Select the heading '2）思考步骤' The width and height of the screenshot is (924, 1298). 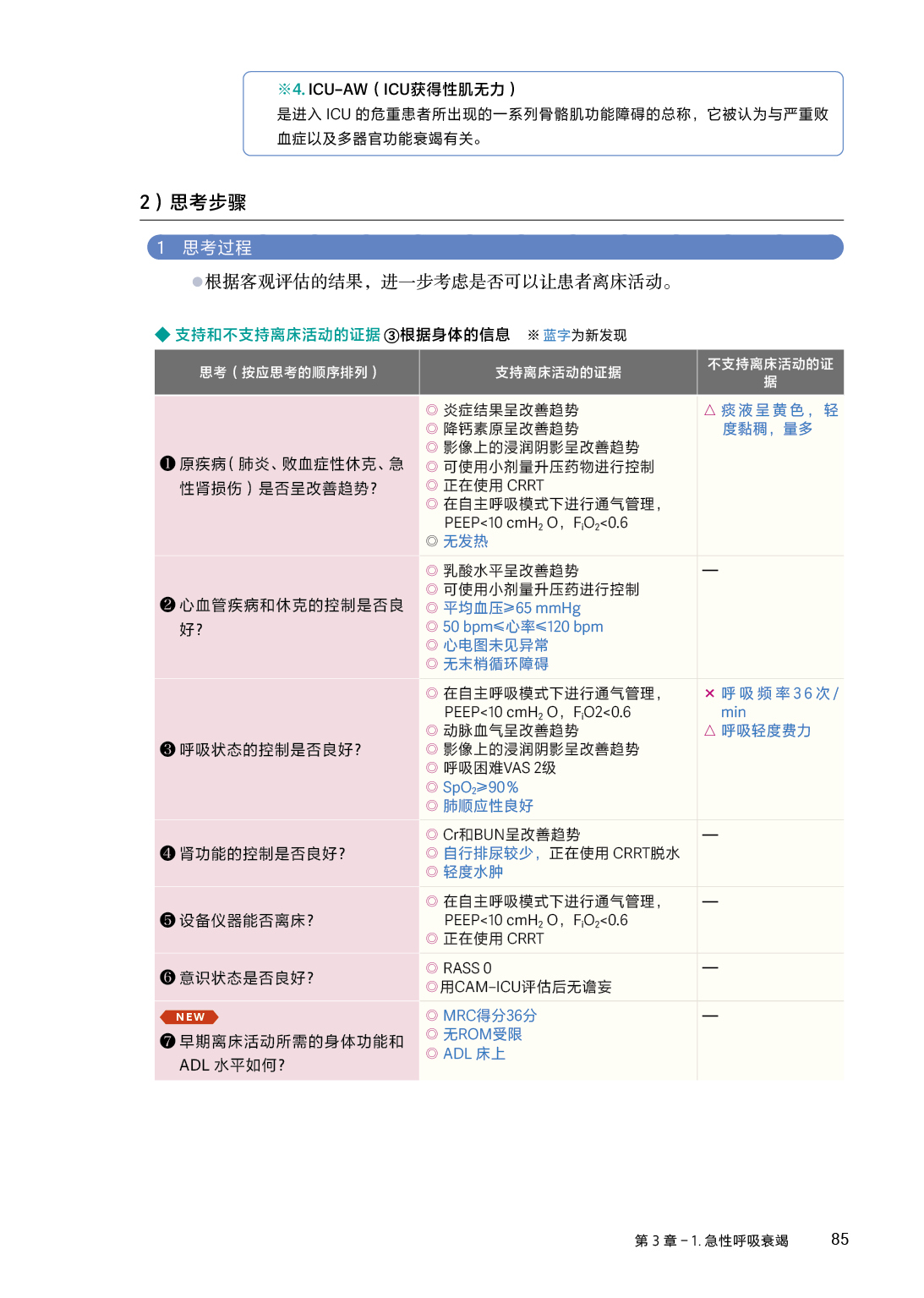click(x=194, y=202)
